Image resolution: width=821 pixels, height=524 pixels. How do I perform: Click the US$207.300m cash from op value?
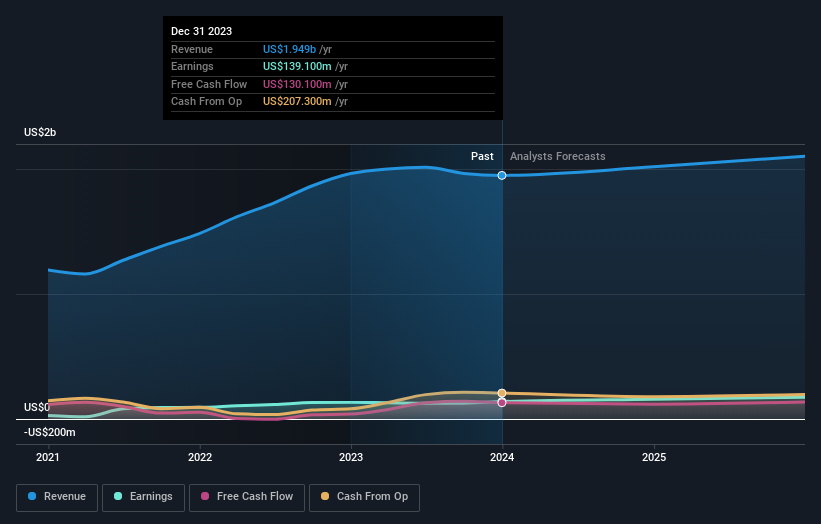[297, 102]
